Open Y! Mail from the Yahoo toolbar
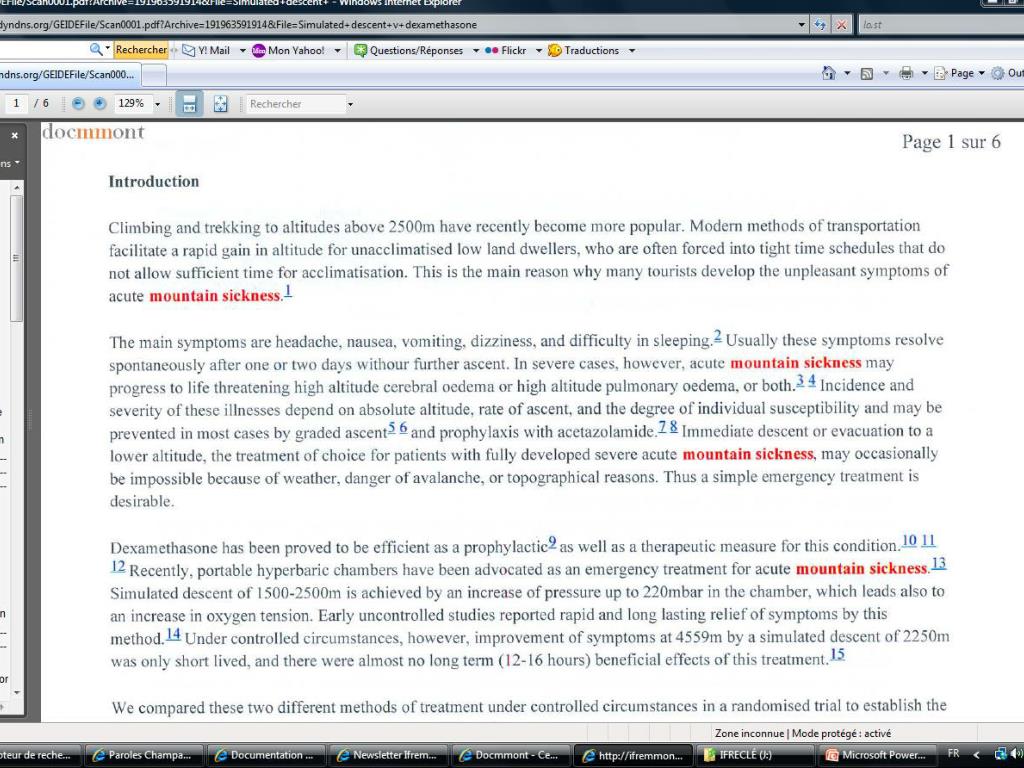The width and height of the screenshot is (1024, 768). 206,50
